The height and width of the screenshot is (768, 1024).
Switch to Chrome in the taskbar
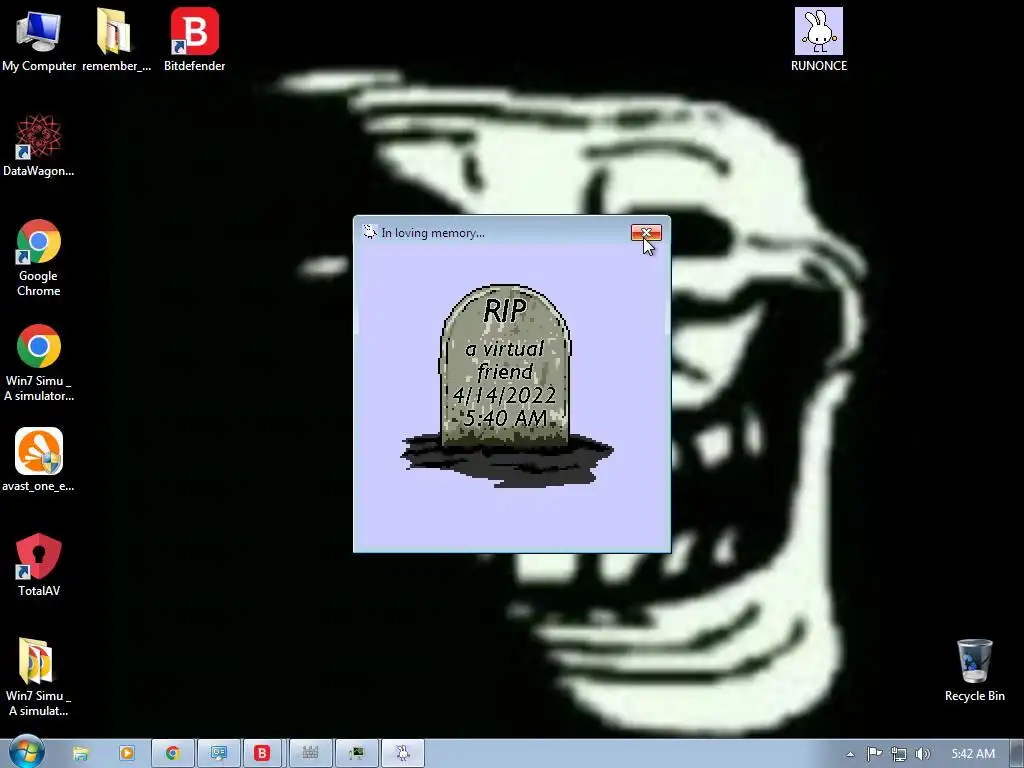(x=172, y=754)
